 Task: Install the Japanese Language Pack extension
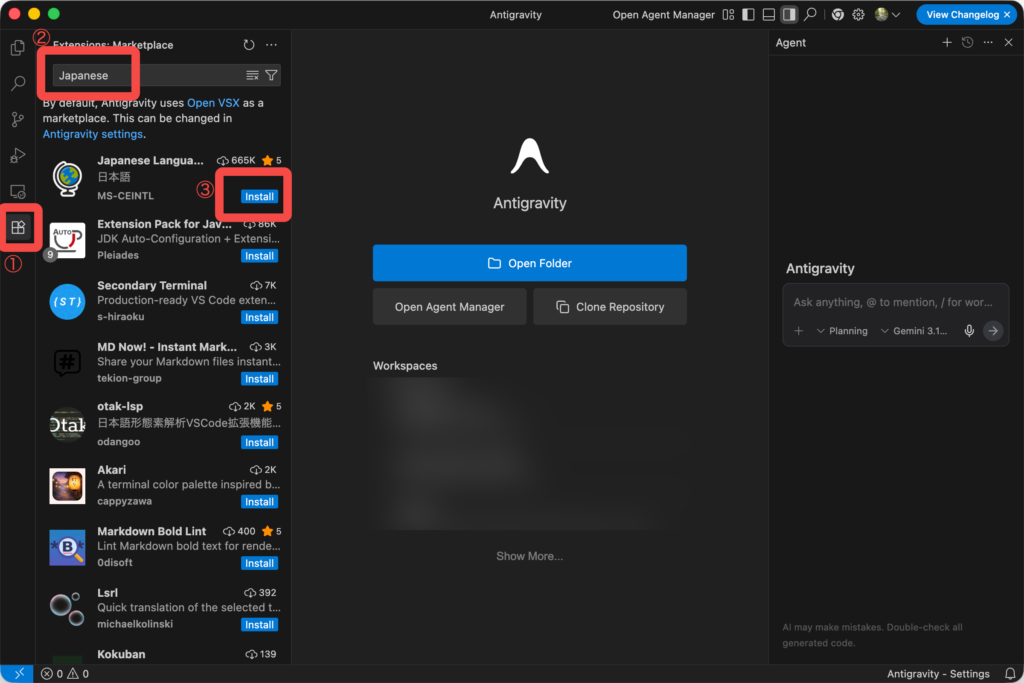pos(259,196)
